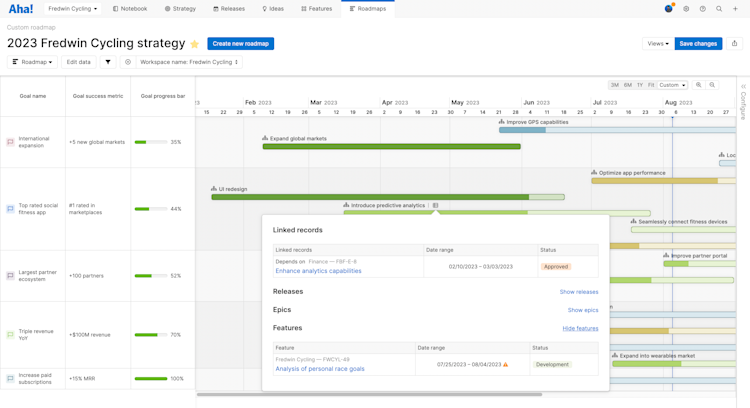Toggle the favorite star next to roadmap title
This screenshot has height=408, width=750.
click(x=195, y=44)
